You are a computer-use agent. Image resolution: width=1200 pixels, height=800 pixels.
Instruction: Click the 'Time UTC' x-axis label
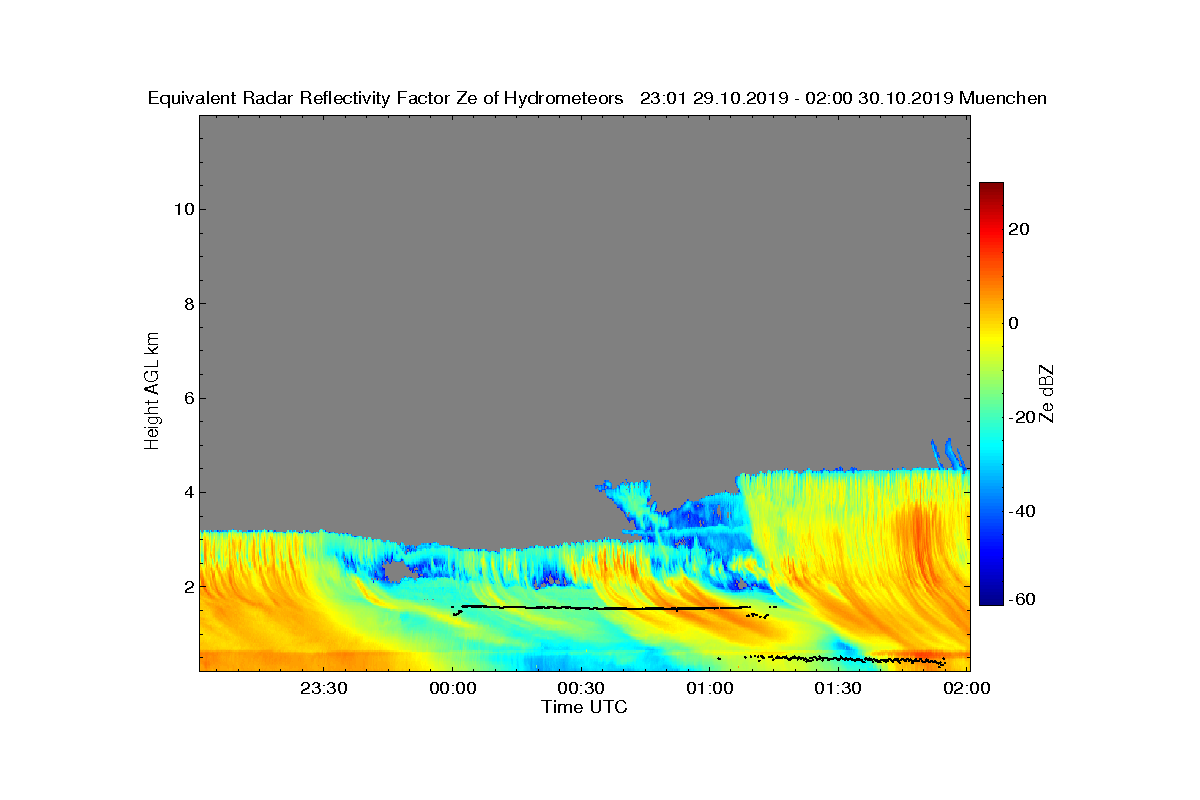(585, 707)
